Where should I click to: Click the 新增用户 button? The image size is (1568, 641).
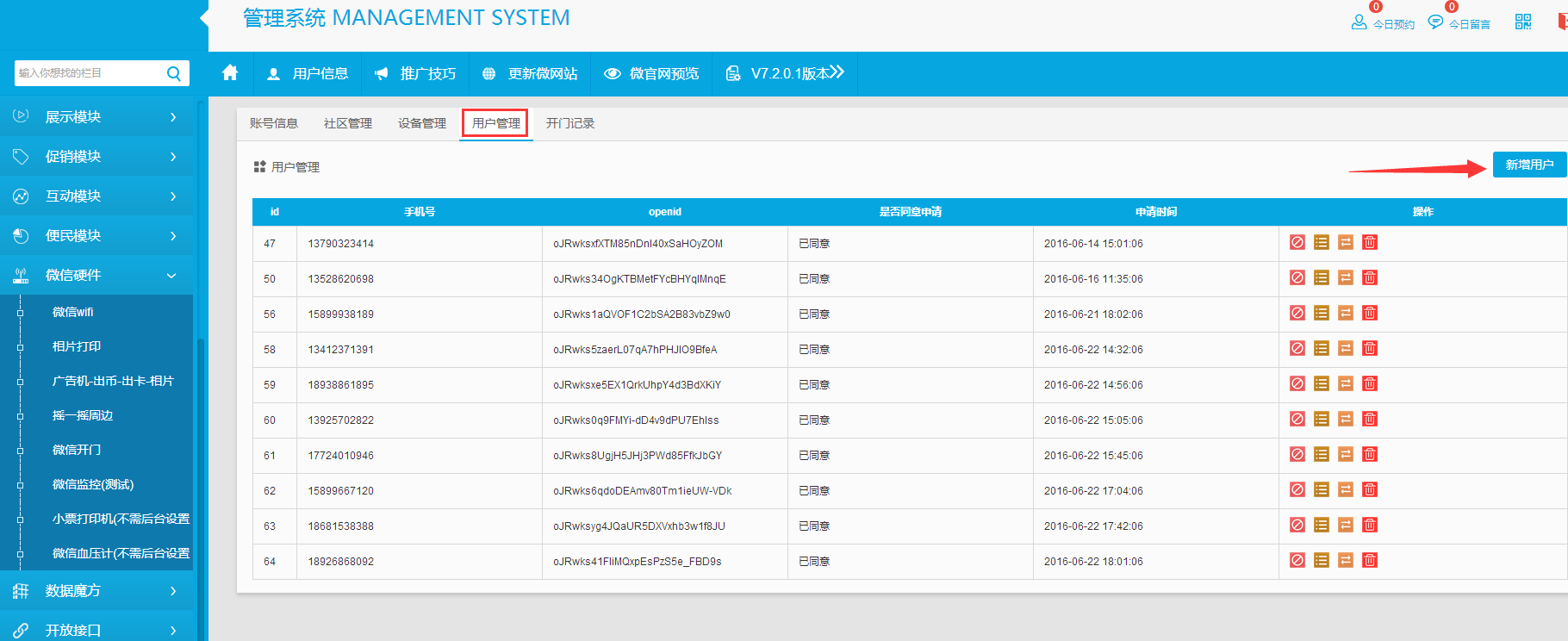pyautogui.click(x=1529, y=165)
